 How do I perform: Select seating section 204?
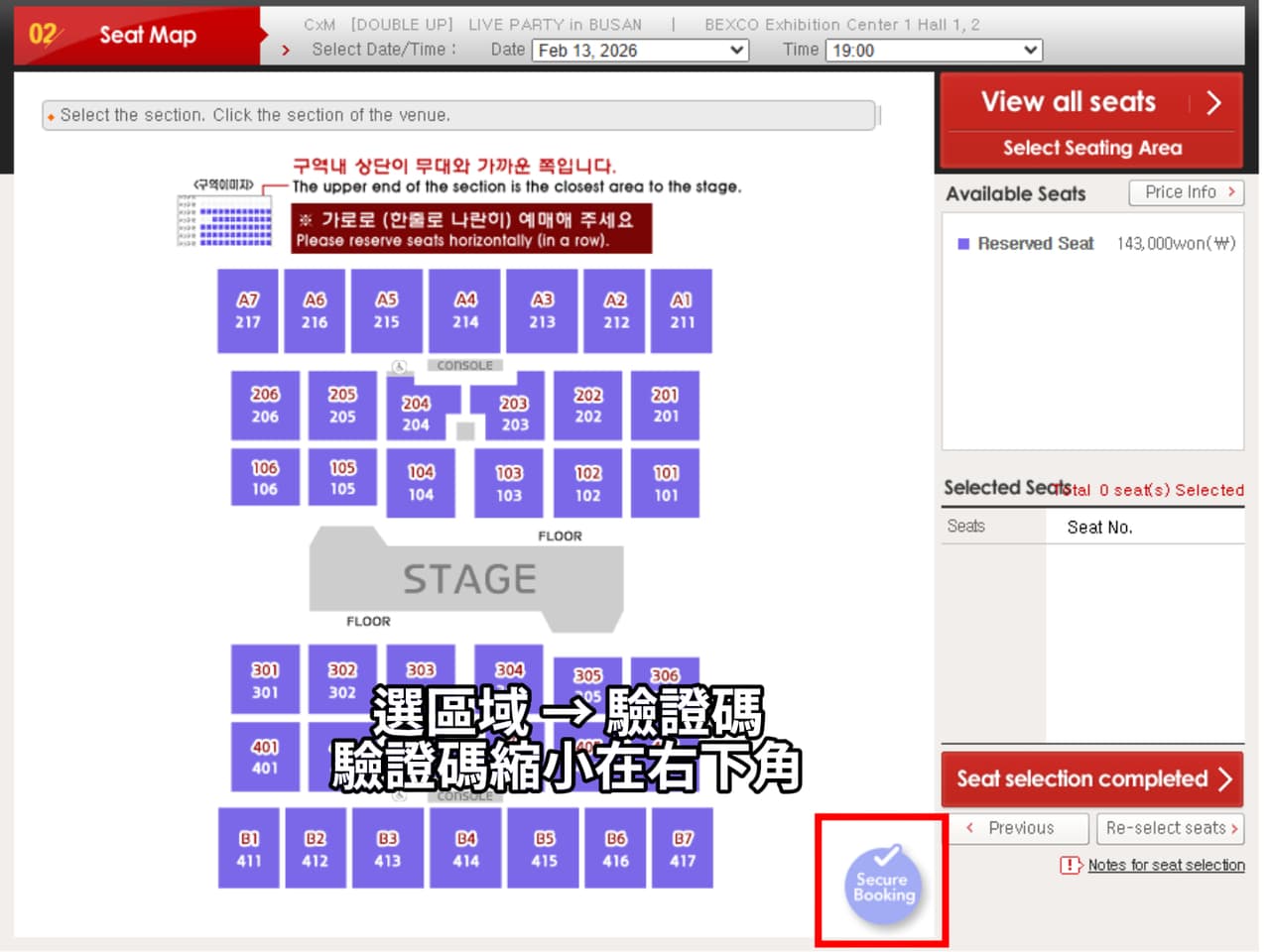[416, 414]
